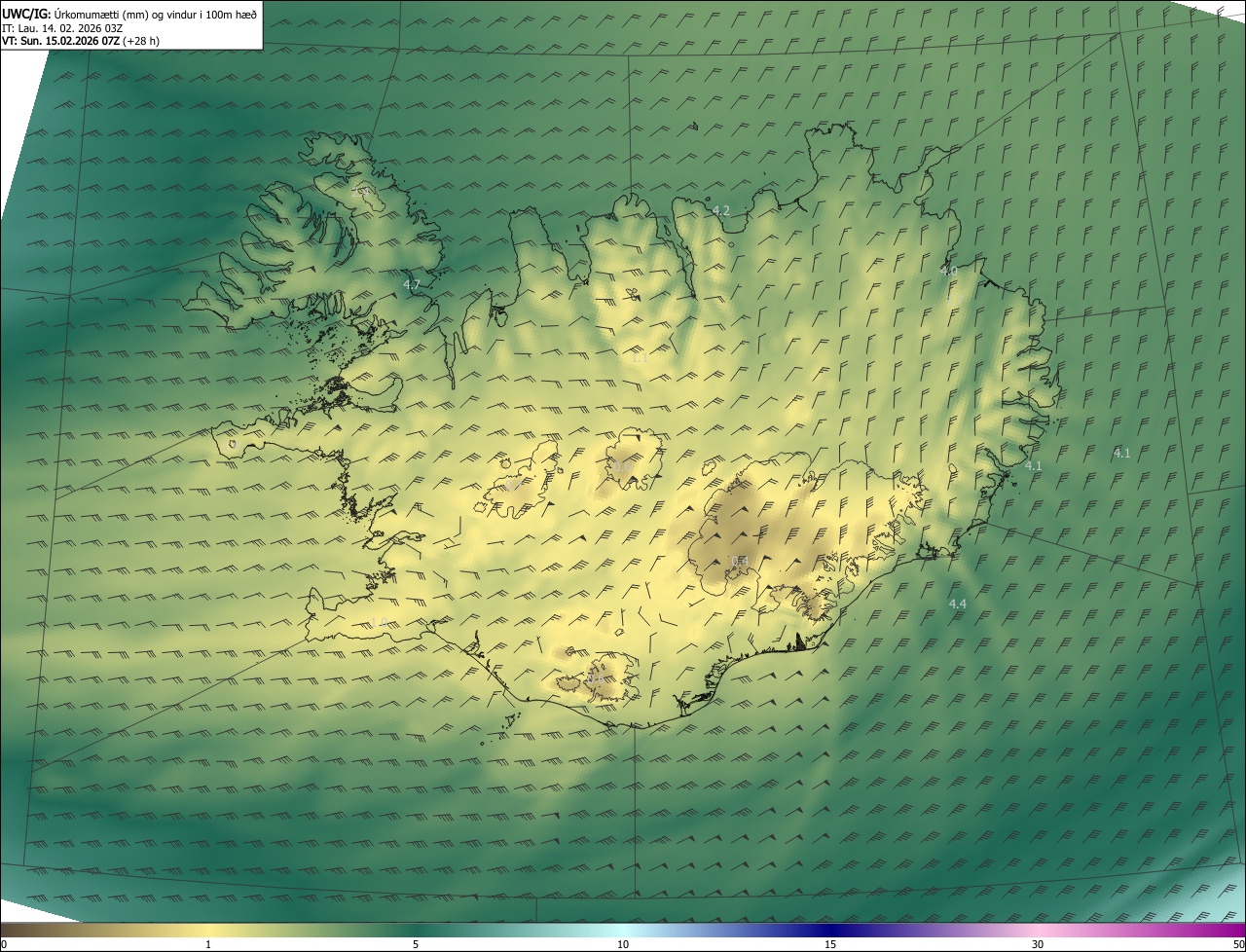1246x952 pixels.
Task: Click the 1.1 value label on the map
Action: pyautogui.click(x=640, y=358)
